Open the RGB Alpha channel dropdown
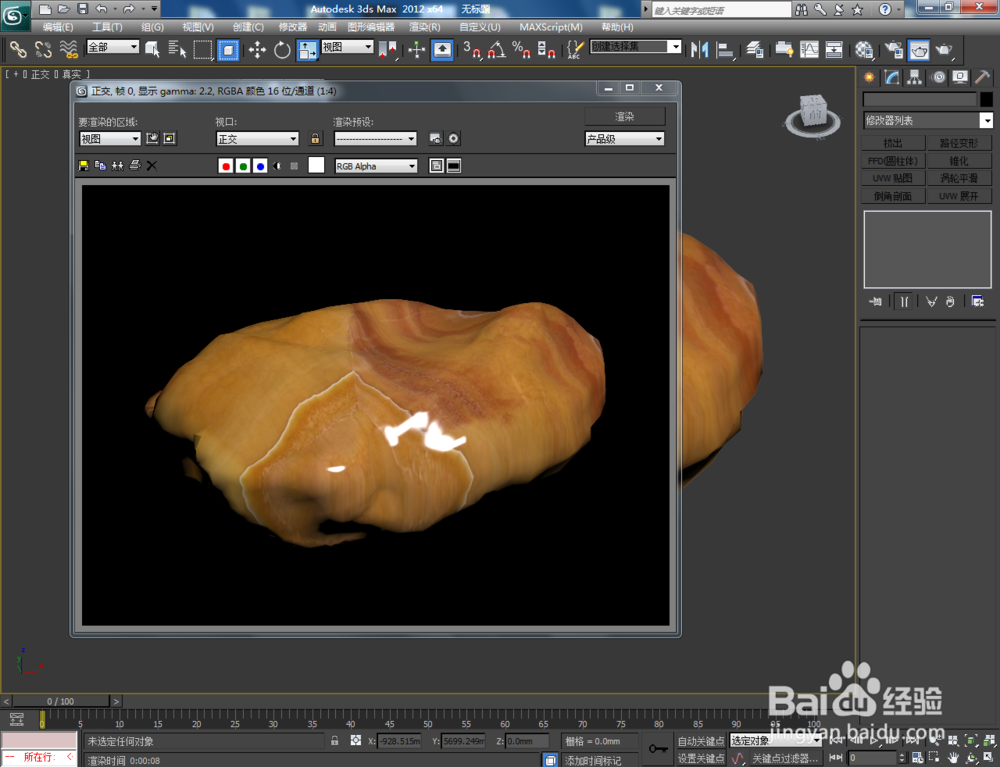 tap(376, 166)
